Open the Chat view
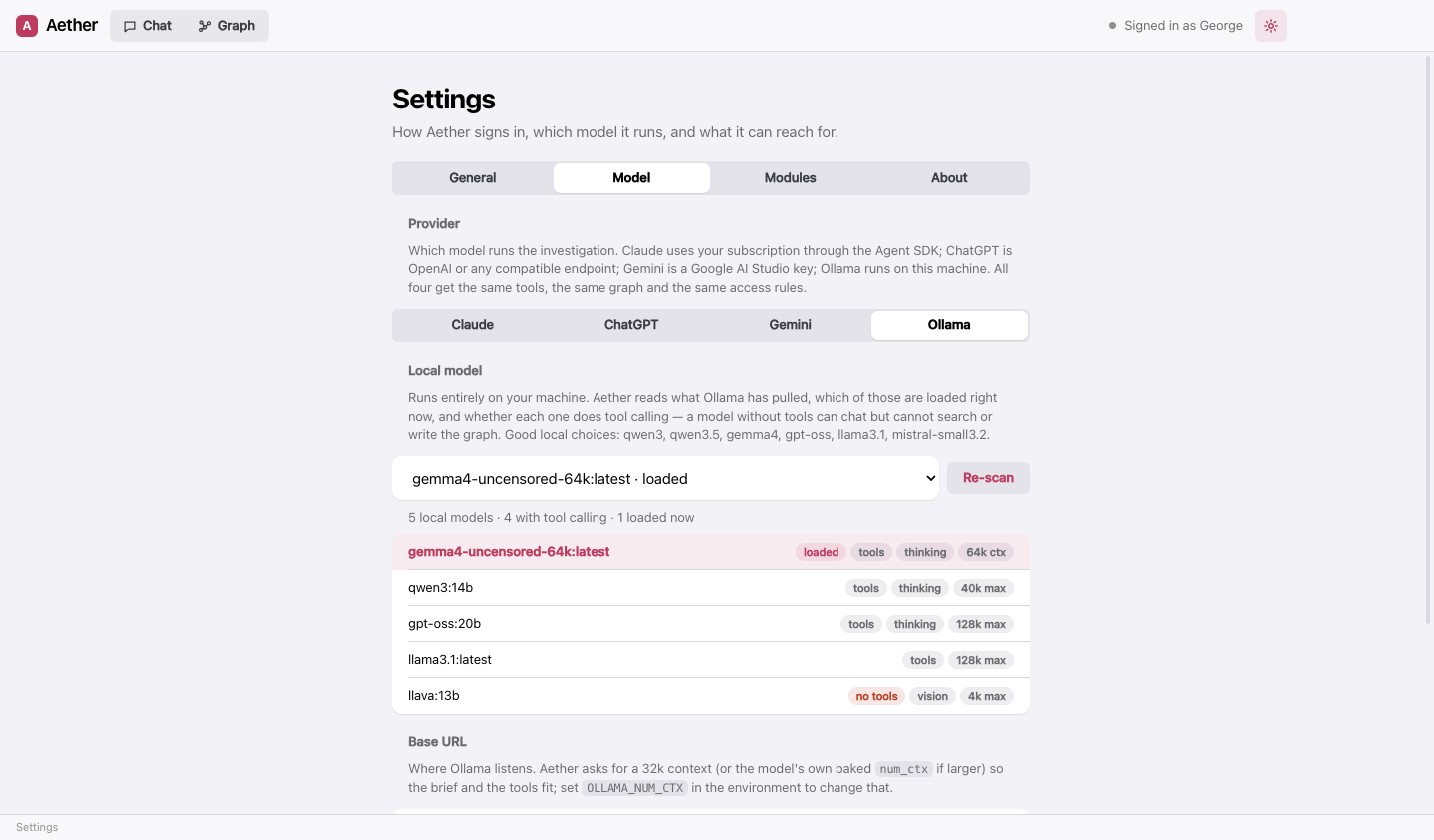This screenshot has height=840, width=1434. coord(148,26)
